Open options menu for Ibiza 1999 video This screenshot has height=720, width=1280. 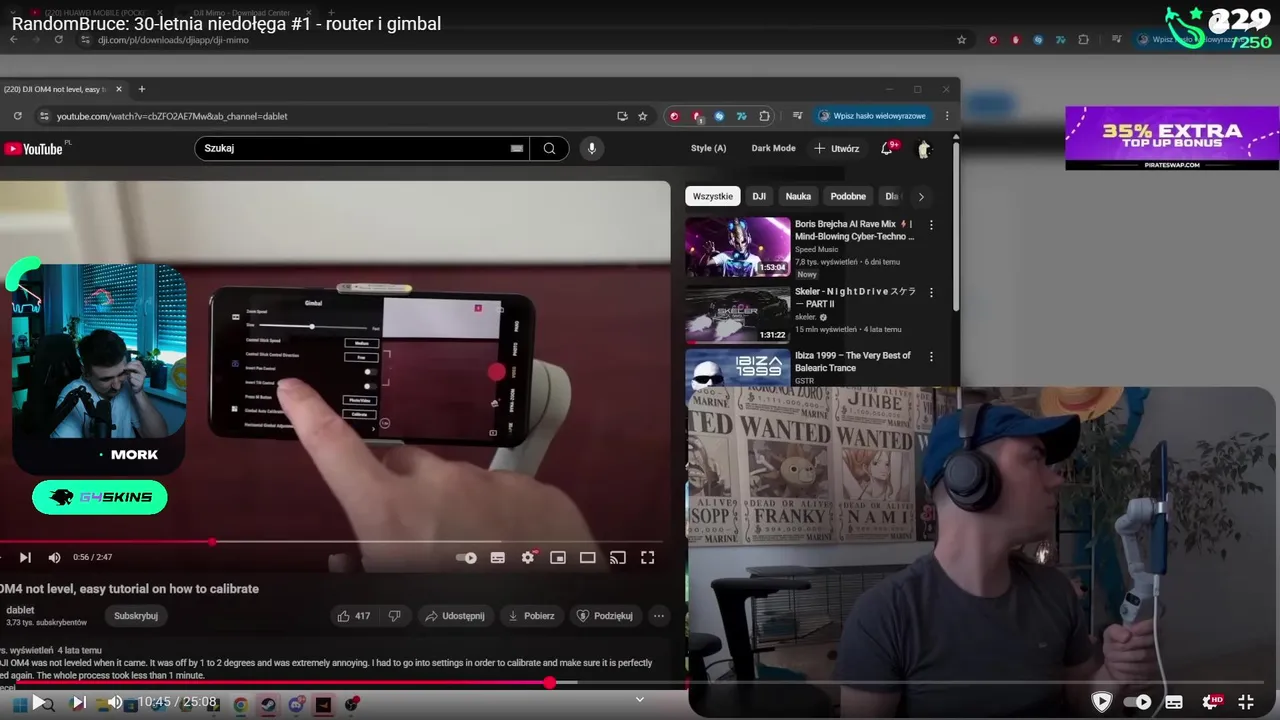coord(931,356)
